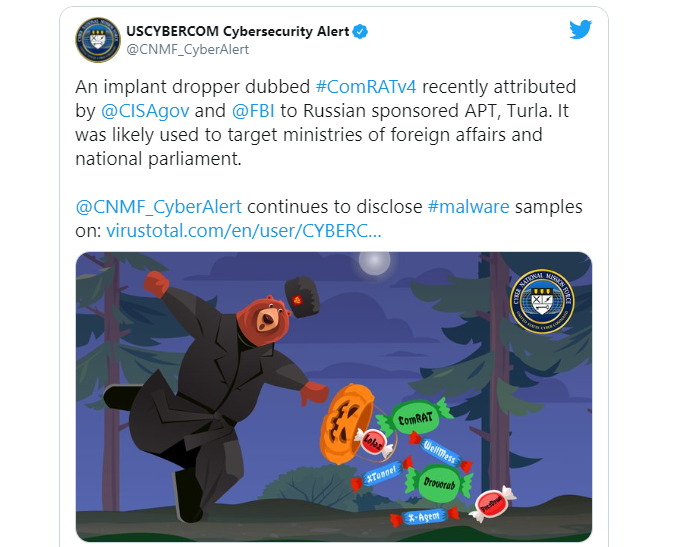
Task: Click the @CNMF_CyberAlert handle under account name
Action: click(x=188, y=50)
